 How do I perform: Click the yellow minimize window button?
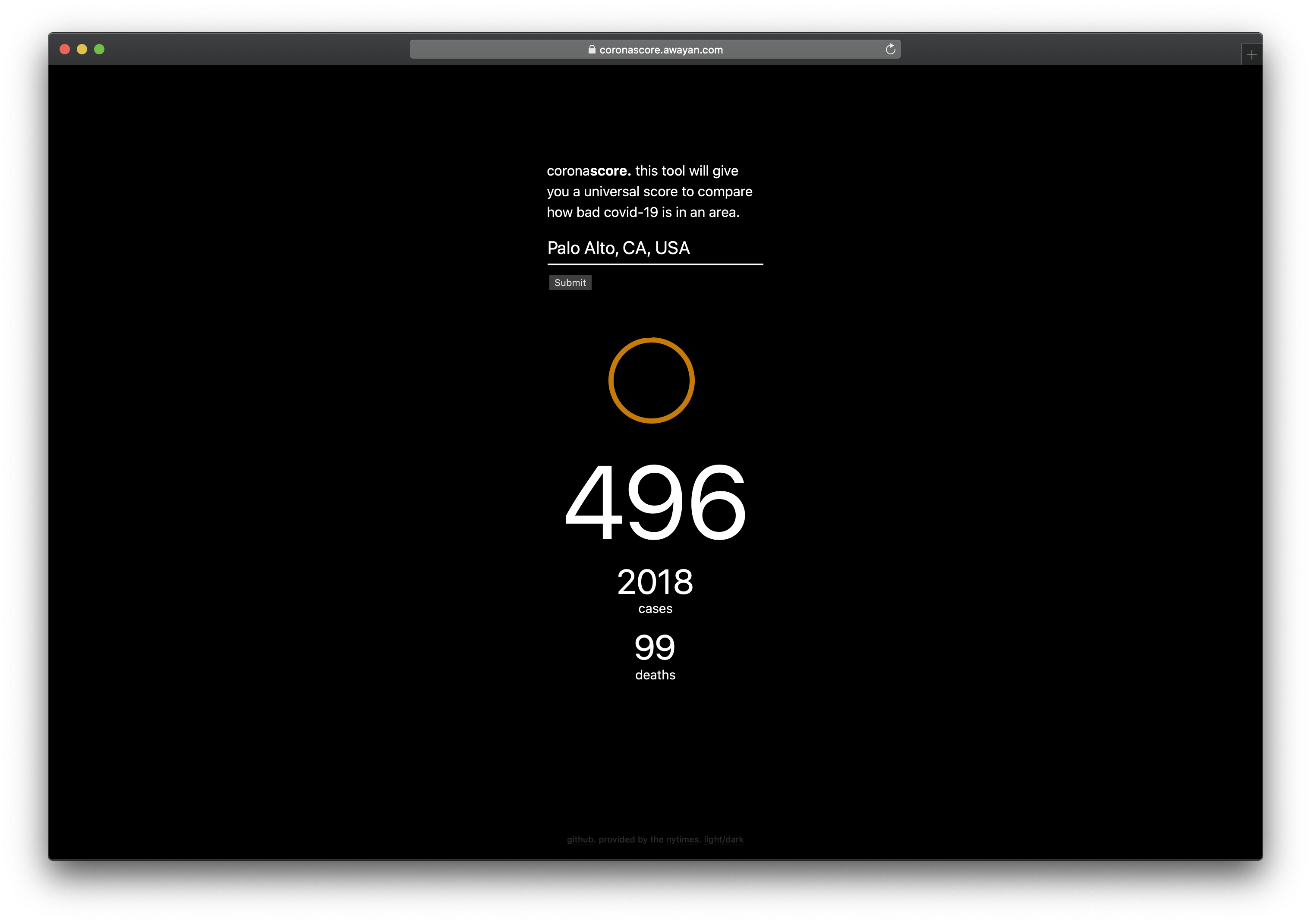pyautogui.click(x=82, y=49)
